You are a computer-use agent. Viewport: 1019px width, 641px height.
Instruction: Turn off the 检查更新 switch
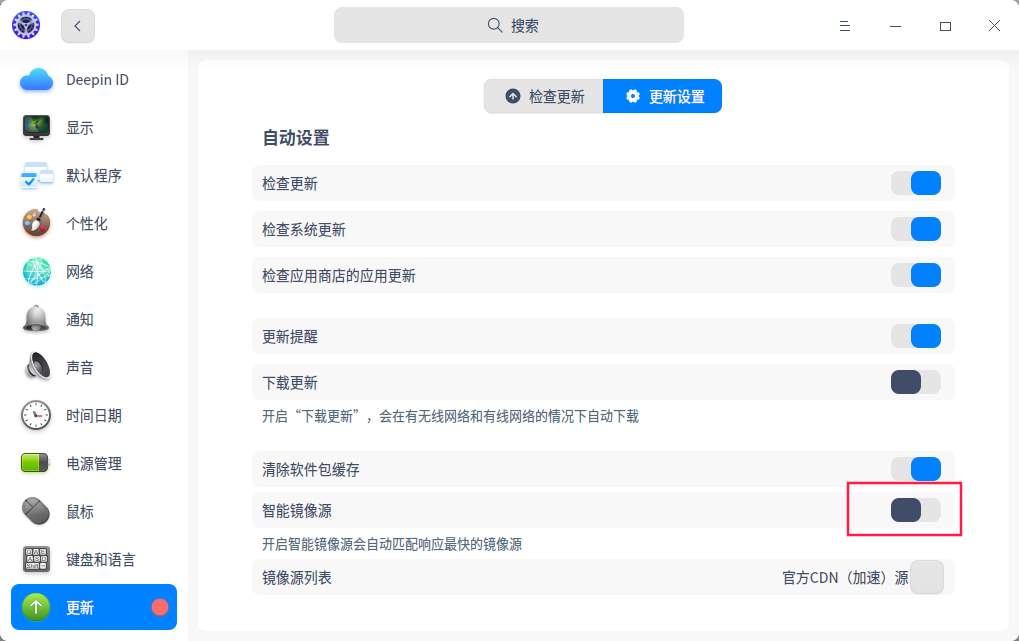916,183
